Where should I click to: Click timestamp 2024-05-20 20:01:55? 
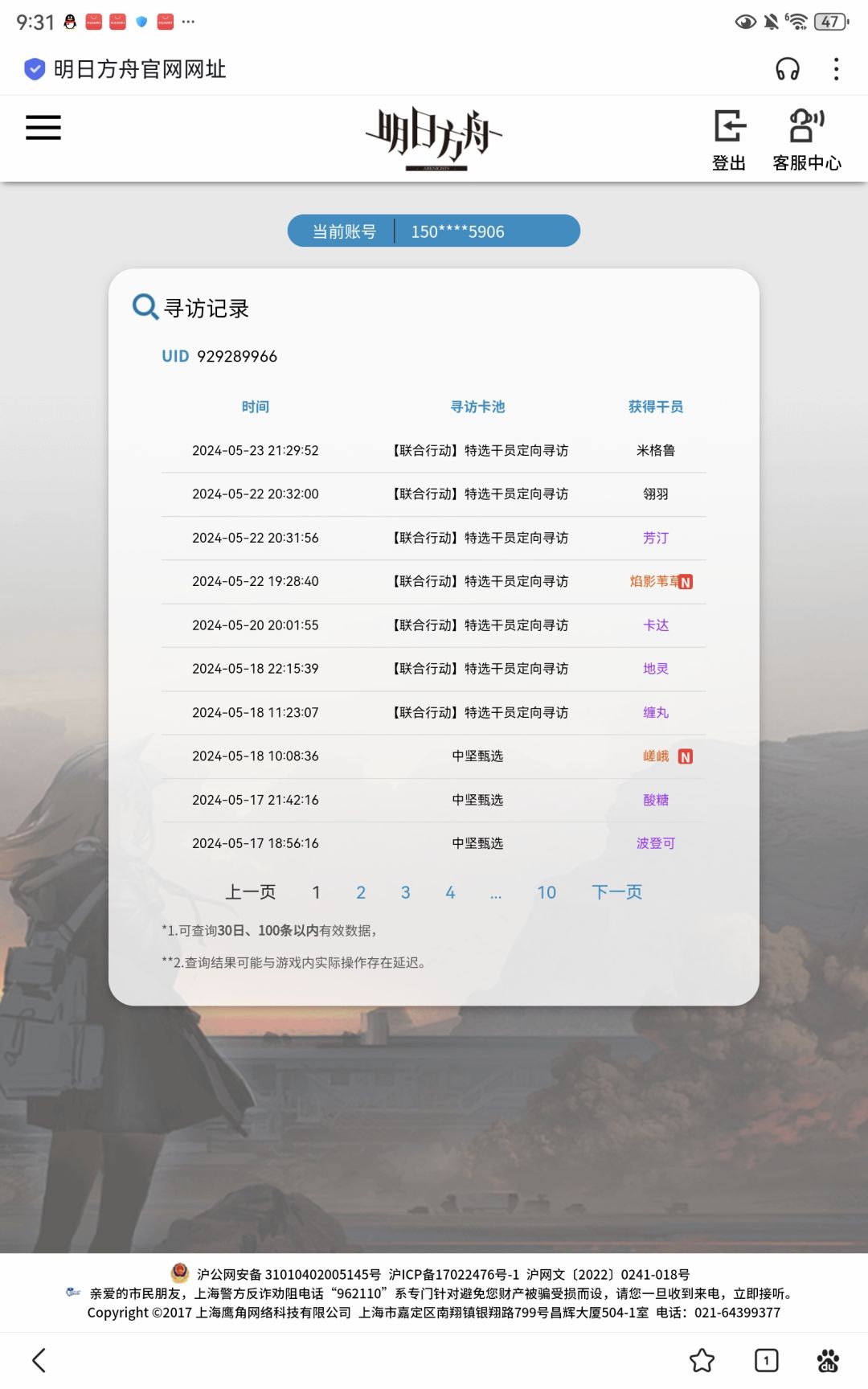(256, 625)
